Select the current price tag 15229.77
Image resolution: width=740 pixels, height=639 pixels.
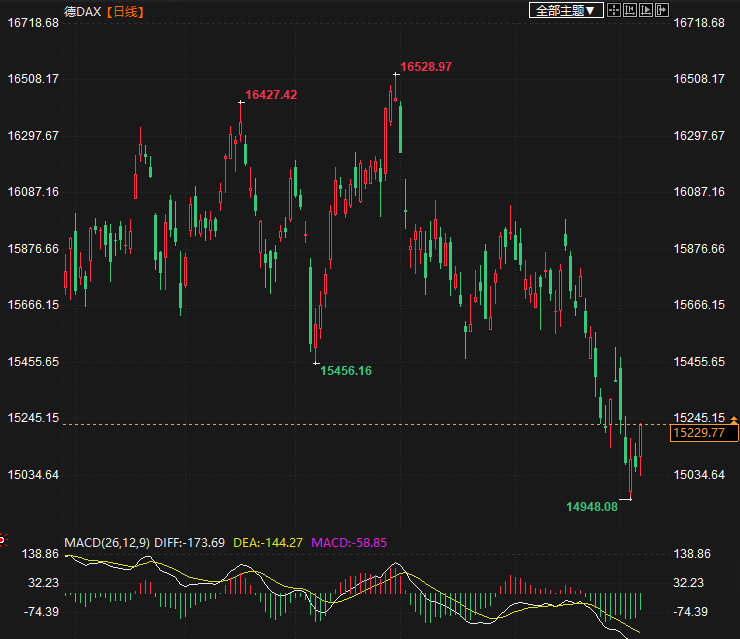tap(704, 433)
